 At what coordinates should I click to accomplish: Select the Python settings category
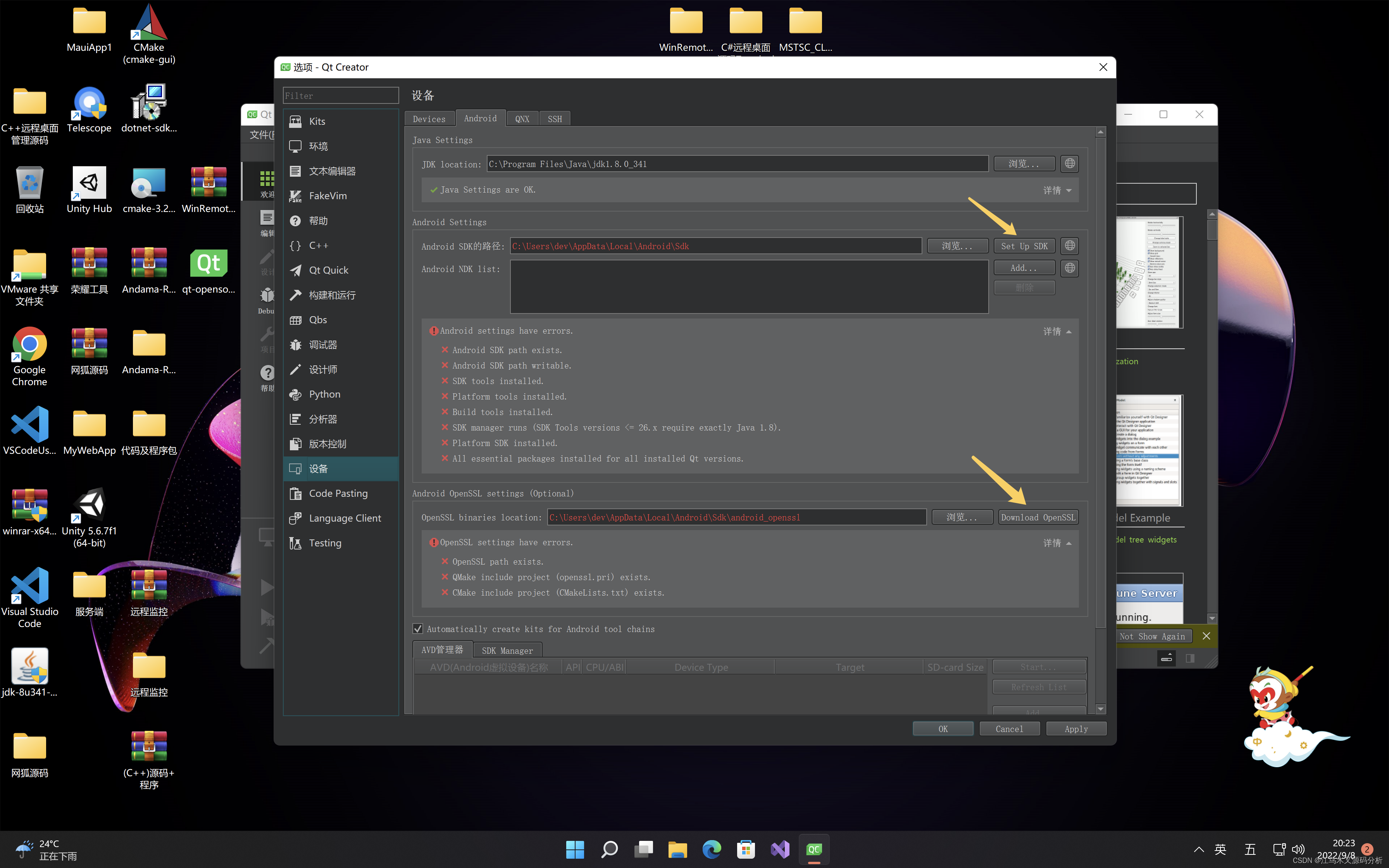click(324, 394)
